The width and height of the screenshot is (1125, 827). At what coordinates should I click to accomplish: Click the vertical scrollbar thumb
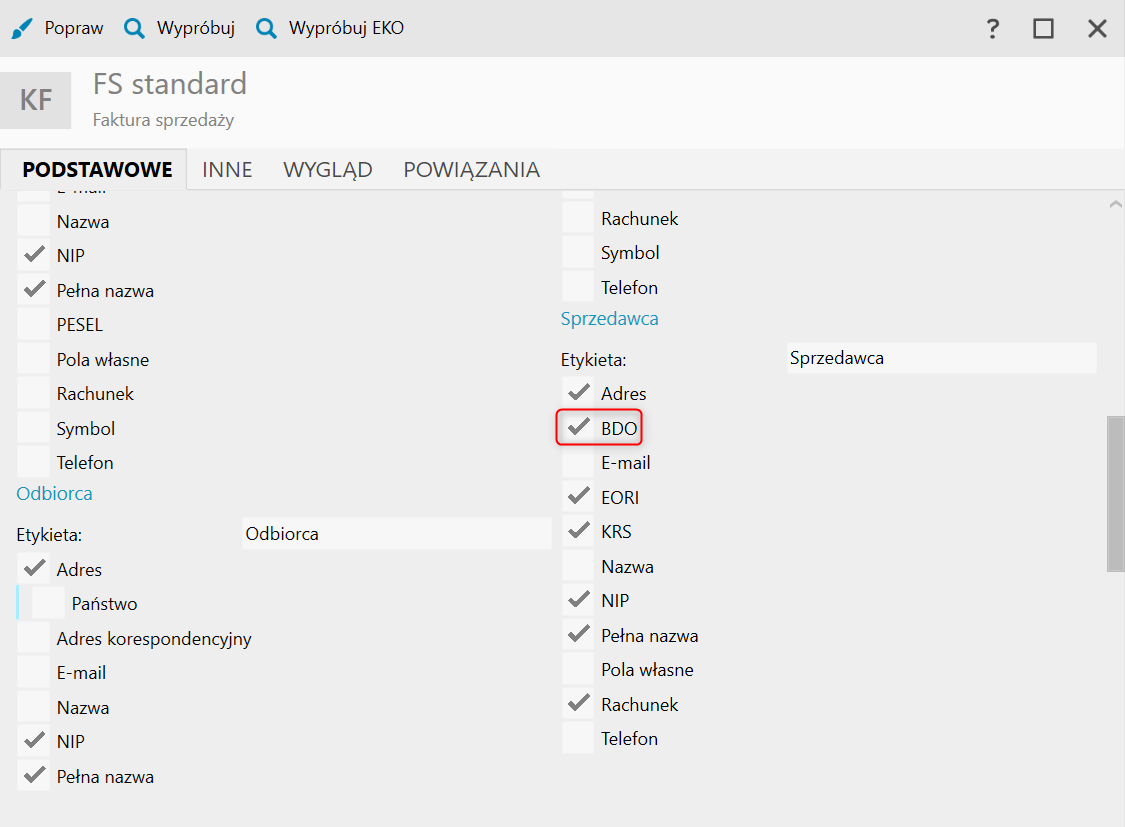(1114, 494)
